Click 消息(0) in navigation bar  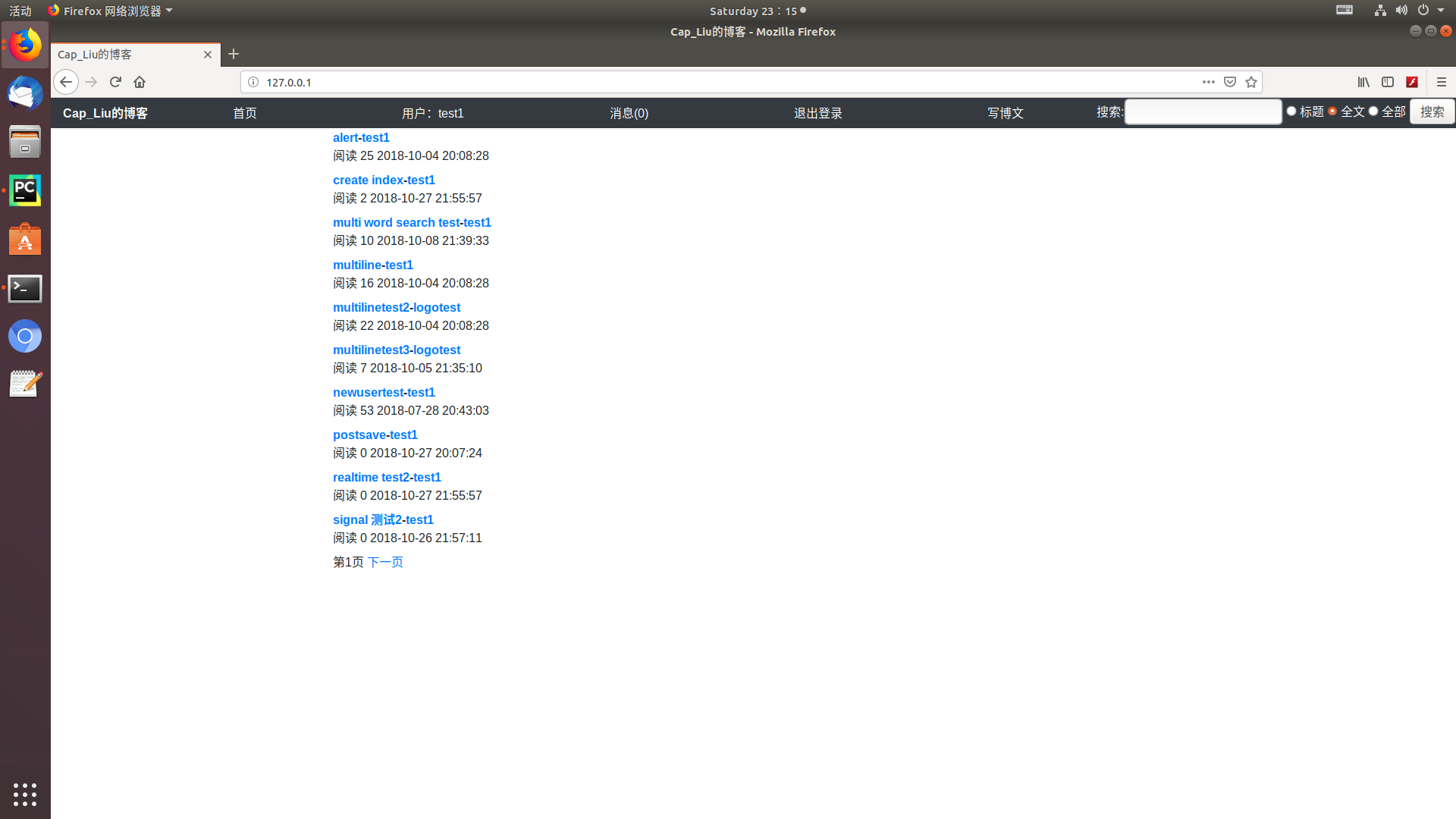click(629, 113)
